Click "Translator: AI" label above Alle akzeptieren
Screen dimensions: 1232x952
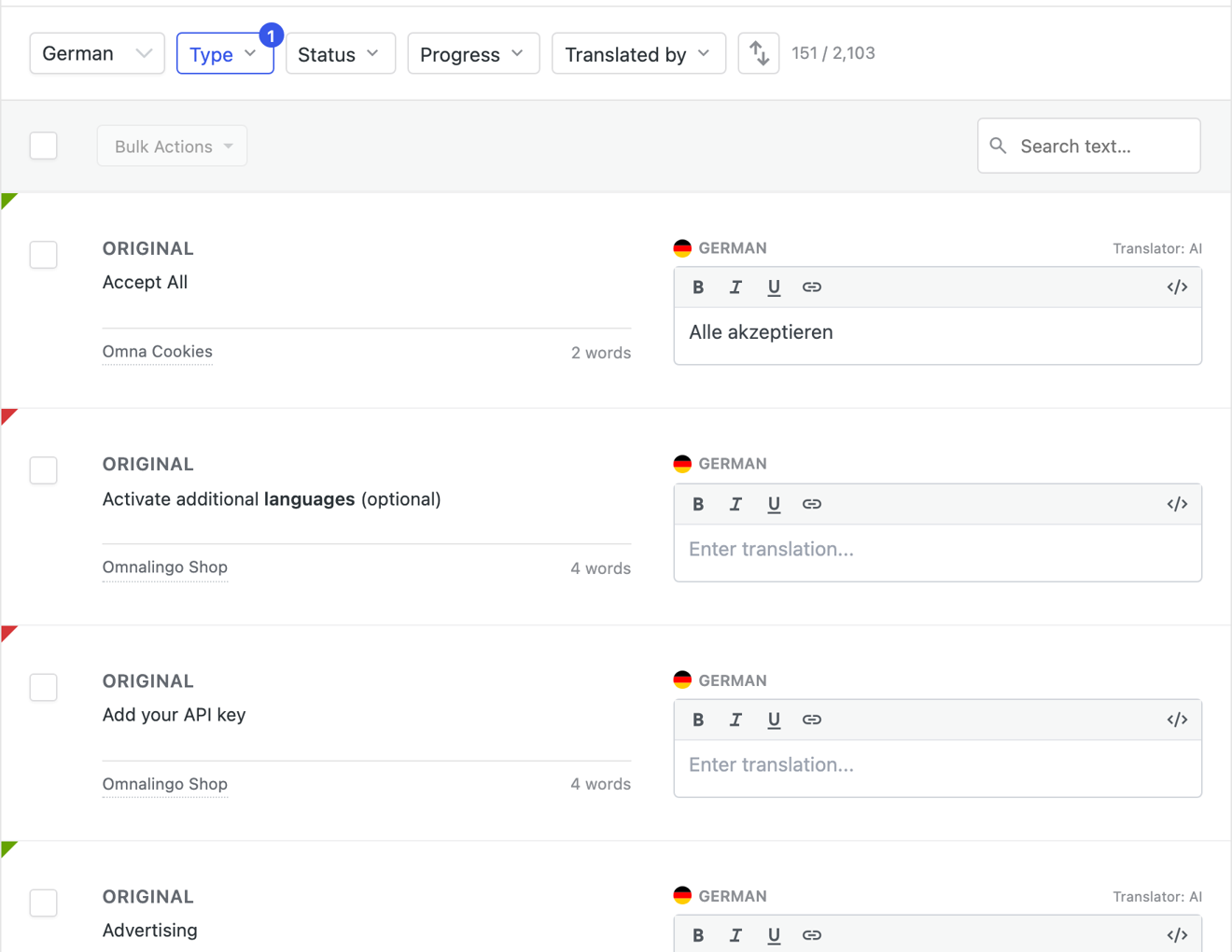(x=1157, y=248)
